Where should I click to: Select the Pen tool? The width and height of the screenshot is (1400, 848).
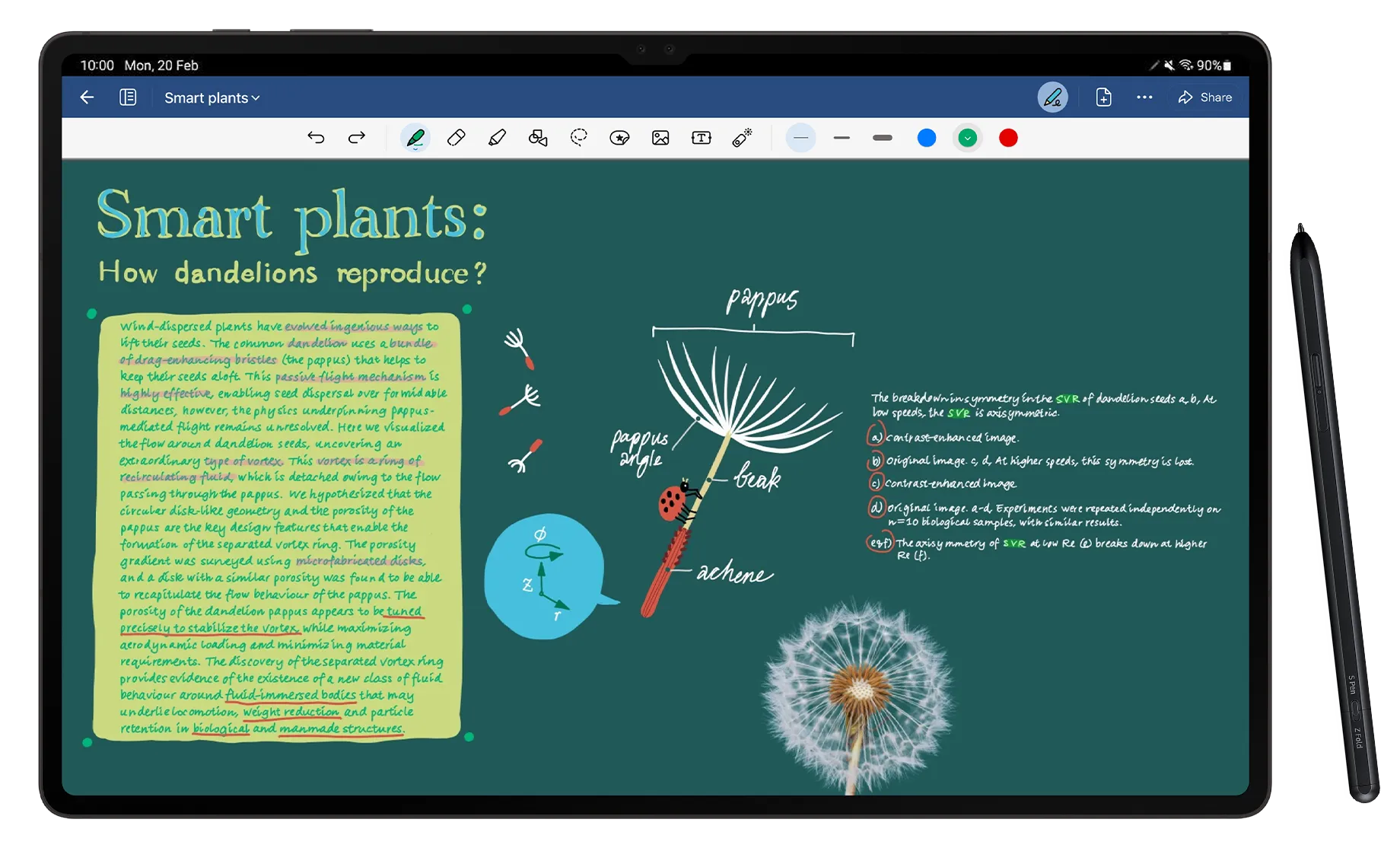[415, 138]
